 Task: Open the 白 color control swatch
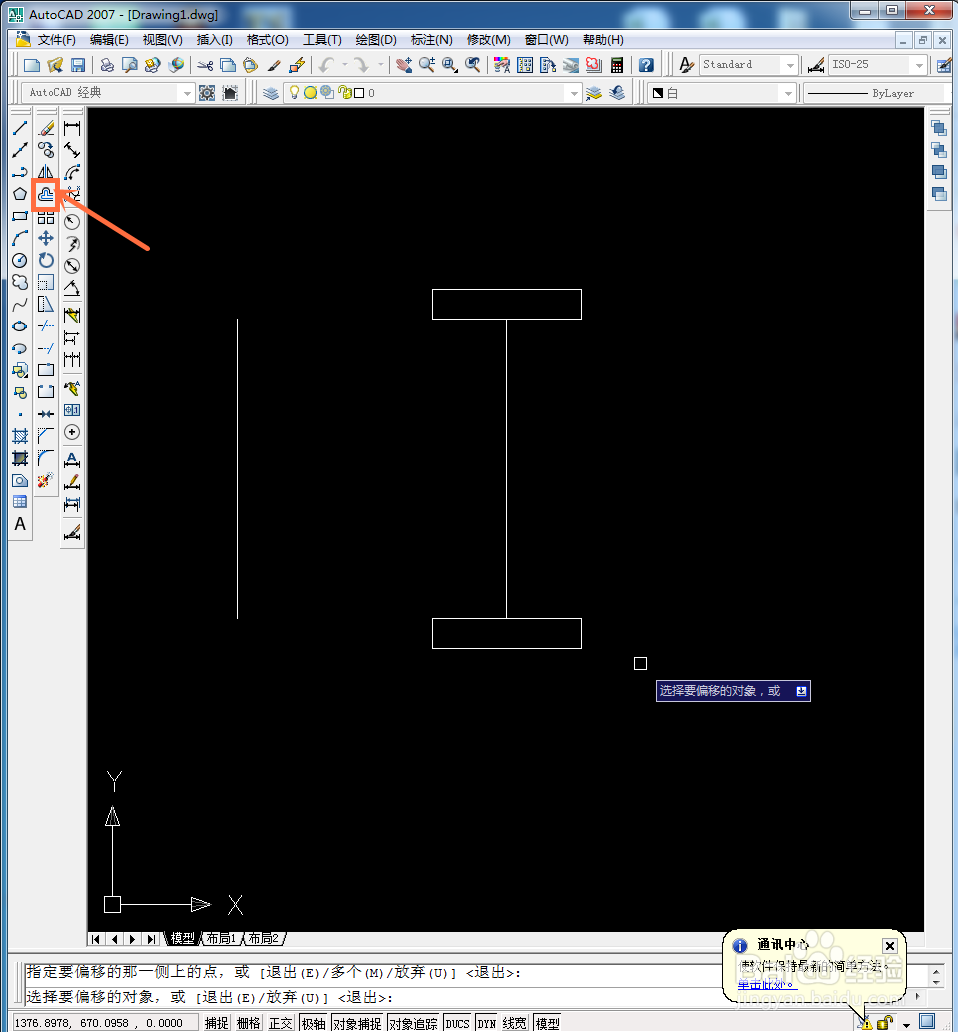659,93
